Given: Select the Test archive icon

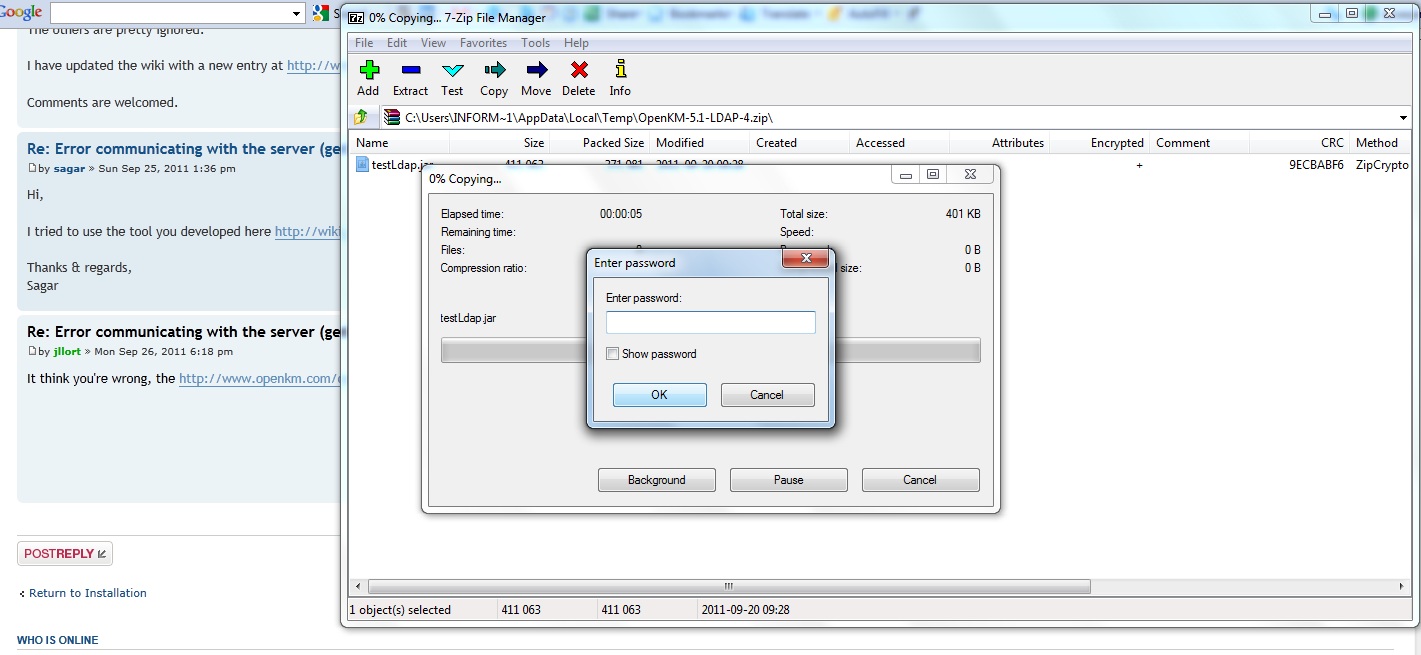Looking at the screenshot, I should pyautogui.click(x=452, y=75).
